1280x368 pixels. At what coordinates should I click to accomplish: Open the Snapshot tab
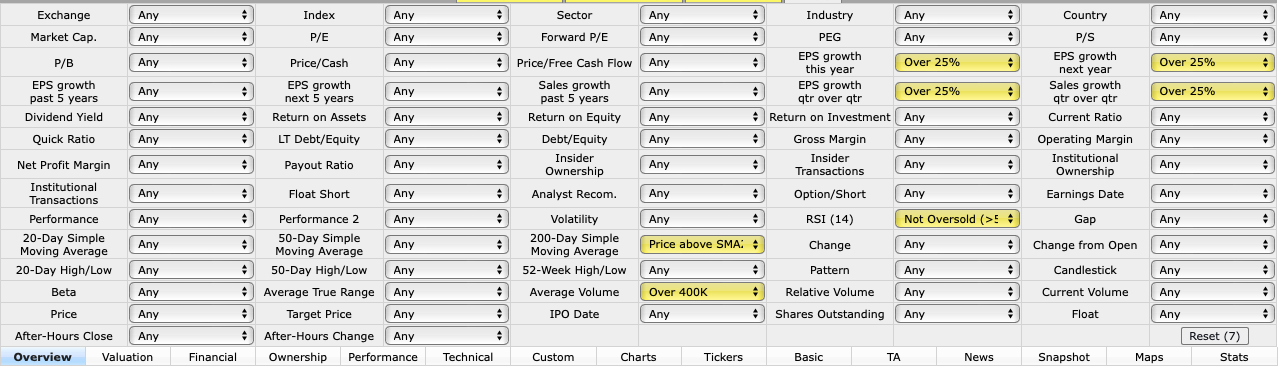point(1064,357)
